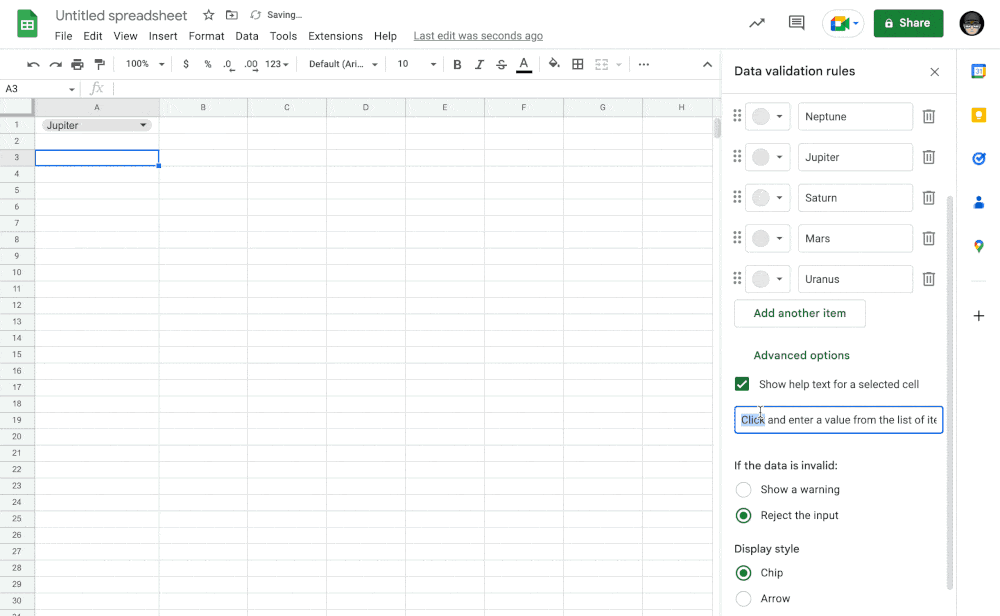Image resolution: width=1000 pixels, height=616 pixels.
Task: Open the Extensions menu
Action: [x=335, y=36]
